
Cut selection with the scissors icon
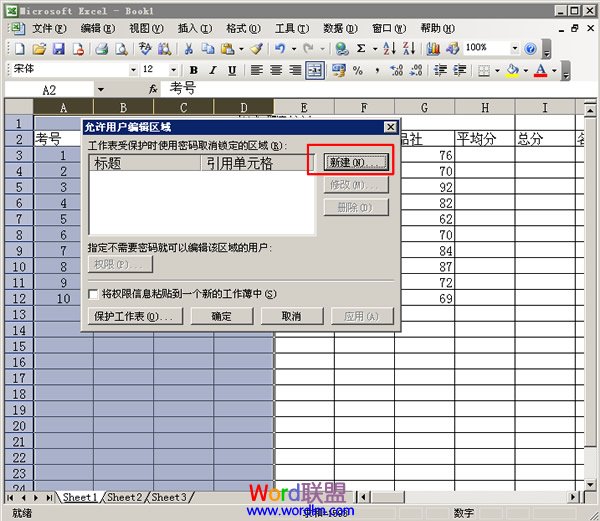[188, 49]
